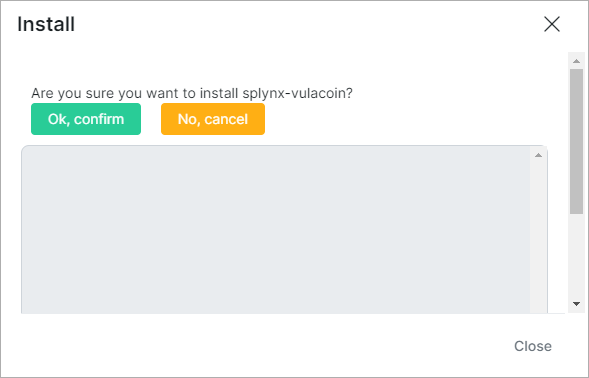Click the gap between confirm and cancel buttons
The width and height of the screenshot is (589, 378).
coord(151,119)
